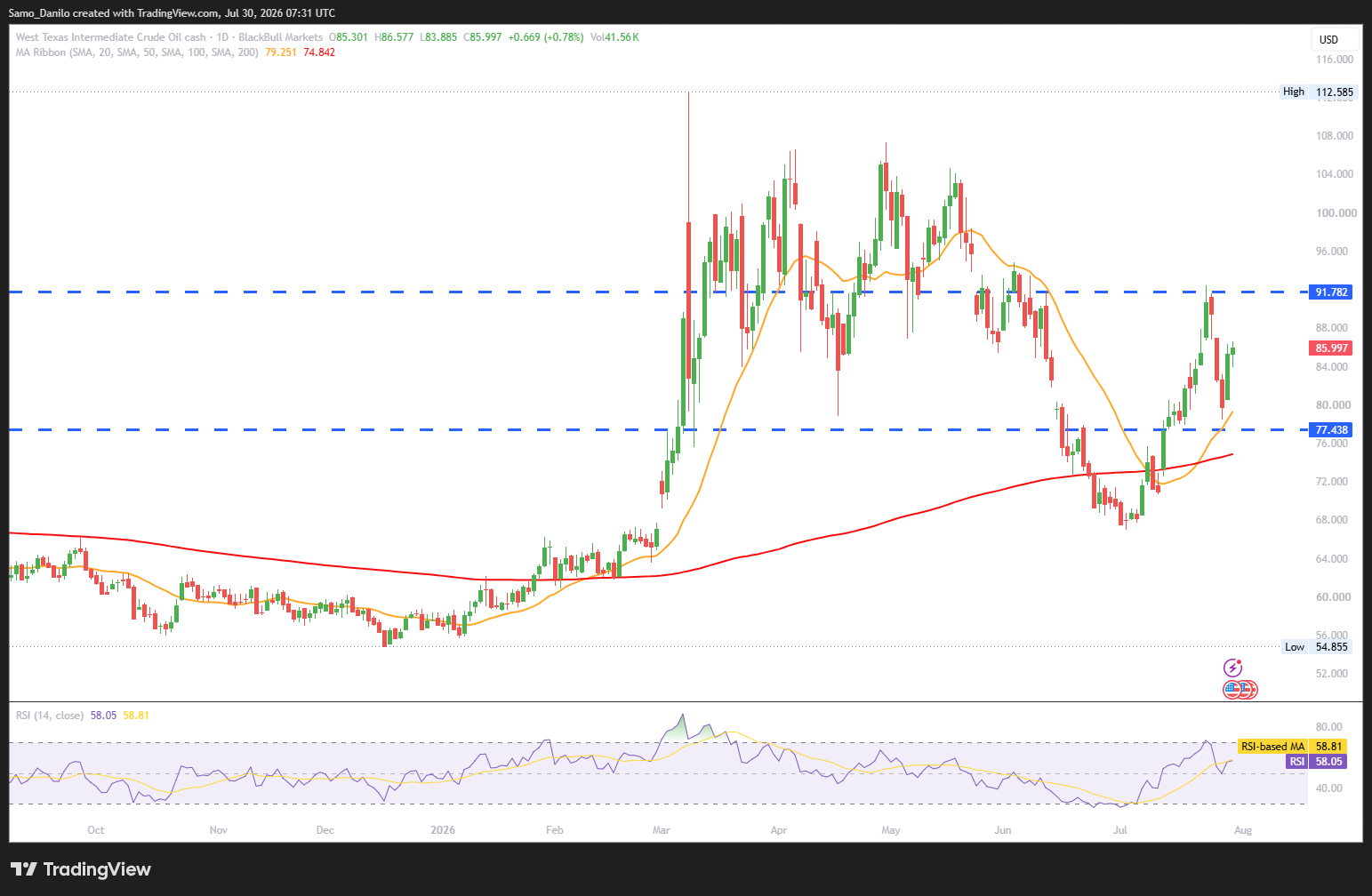The width and height of the screenshot is (1372, 896).
Task: Click the 80.000 price axis tick
Action: [1332, 405]
